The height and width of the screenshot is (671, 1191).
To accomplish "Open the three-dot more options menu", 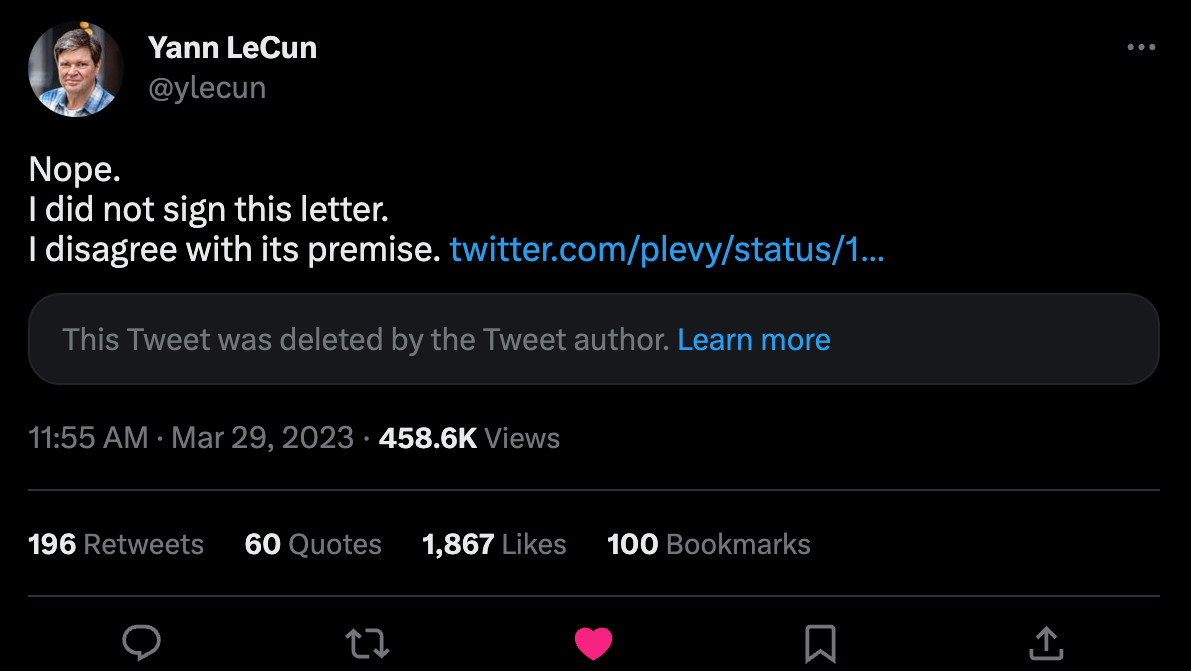I will (x=1141, y=47).
